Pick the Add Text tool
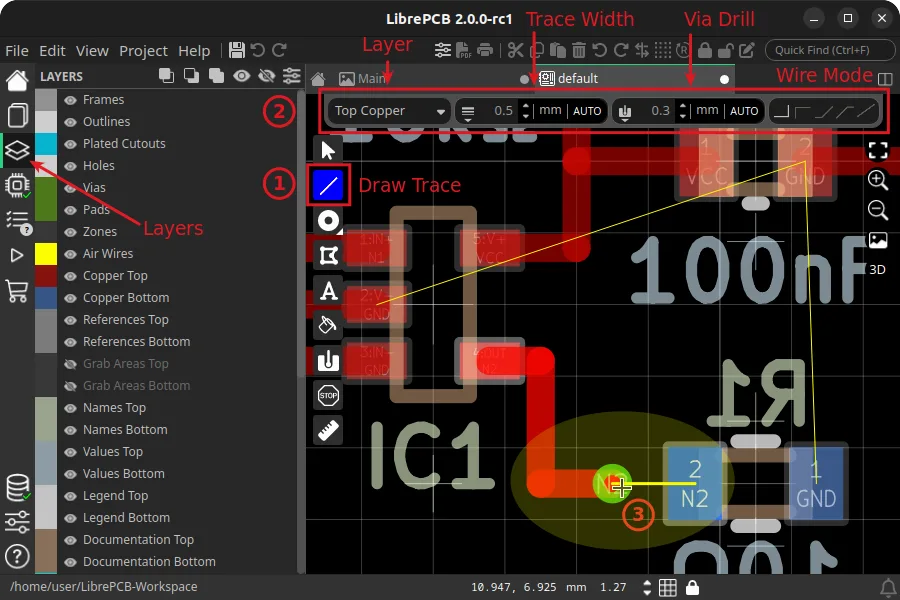 click(328, 291)
